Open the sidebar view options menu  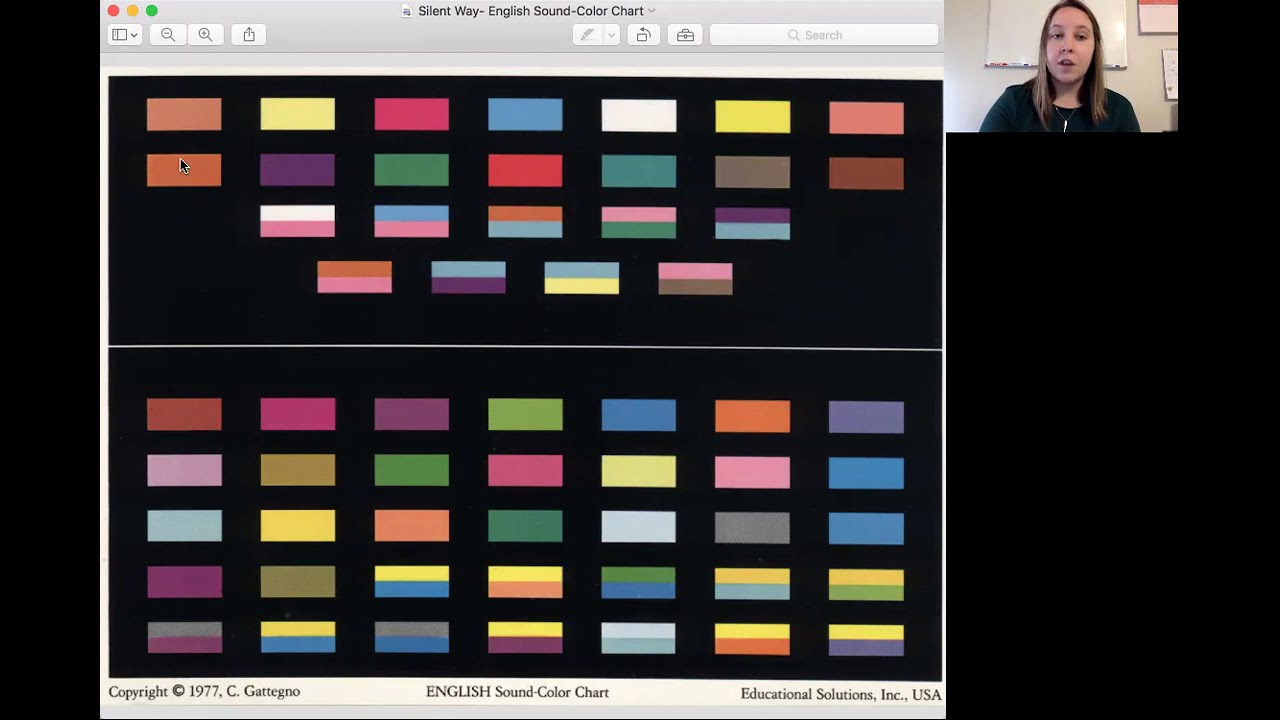(x=125, y=35)
